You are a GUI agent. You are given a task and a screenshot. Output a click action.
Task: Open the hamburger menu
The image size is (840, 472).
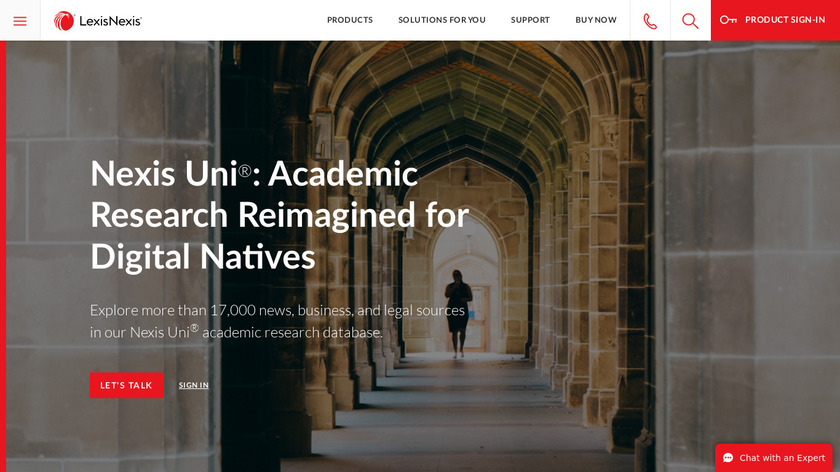tap(20, 21)
